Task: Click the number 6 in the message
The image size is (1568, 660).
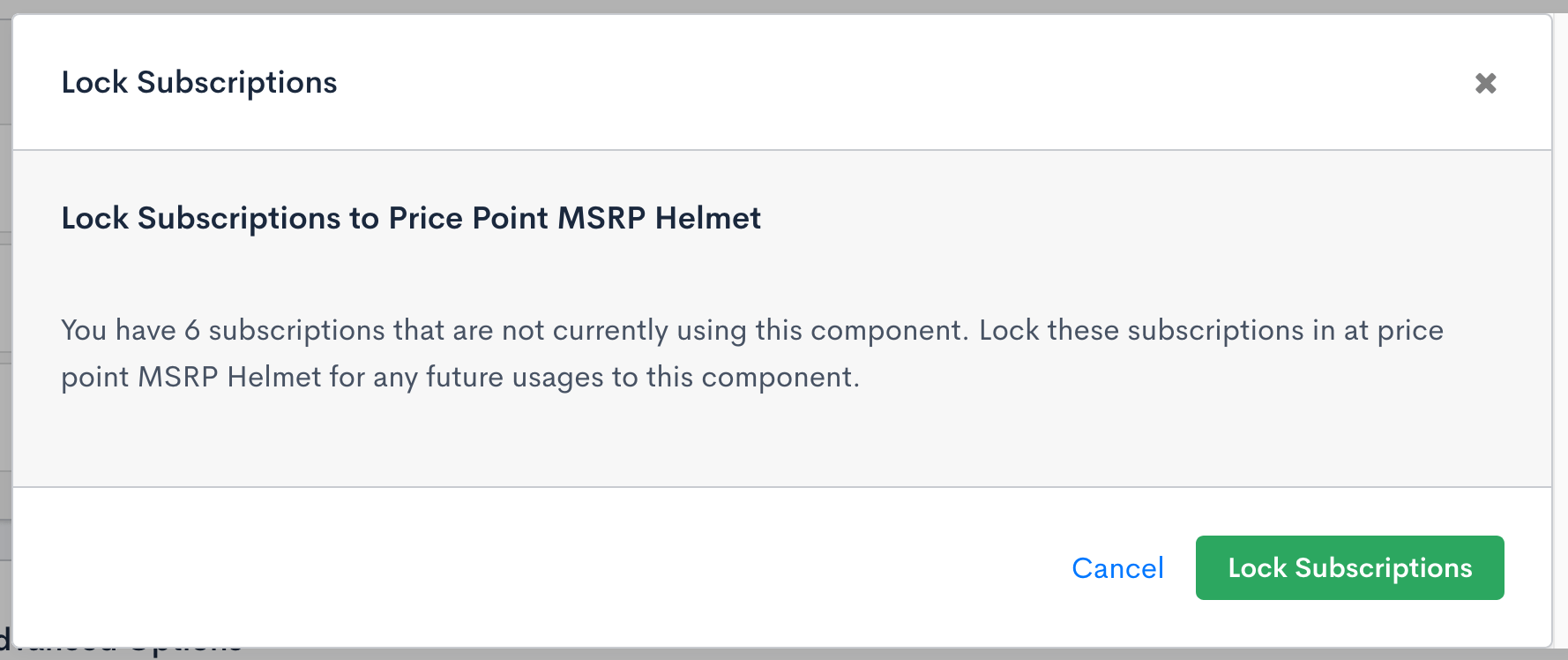Action: (192, 331)
